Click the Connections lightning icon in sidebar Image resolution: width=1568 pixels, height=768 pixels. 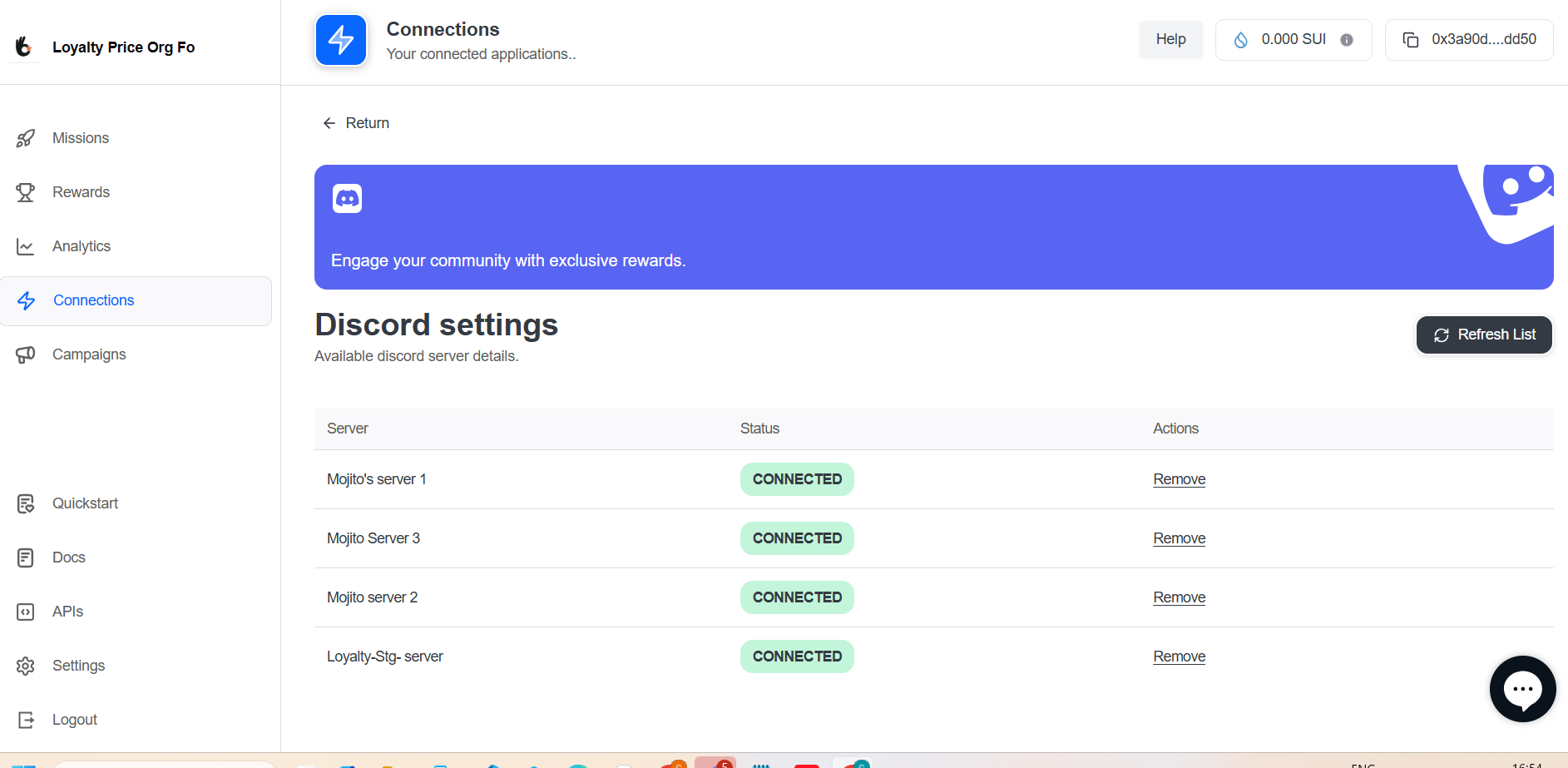[x=27, y=300]
